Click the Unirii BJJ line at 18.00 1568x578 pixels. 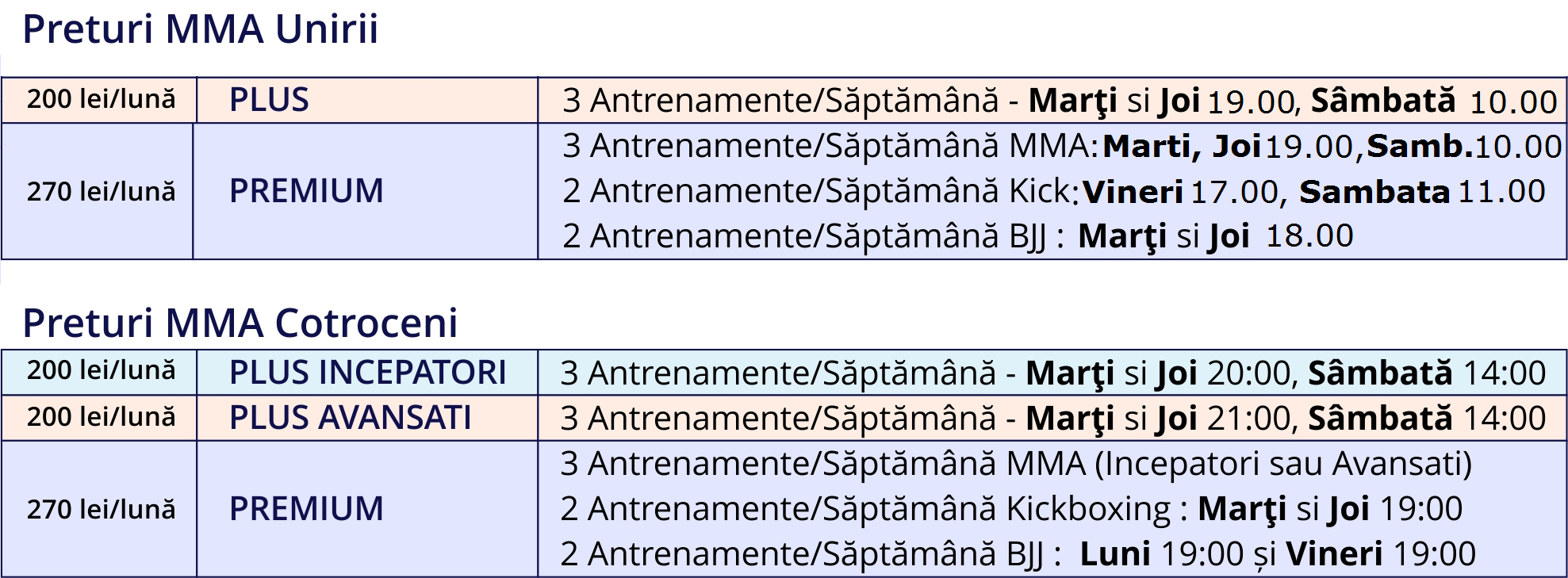point(957,236)
